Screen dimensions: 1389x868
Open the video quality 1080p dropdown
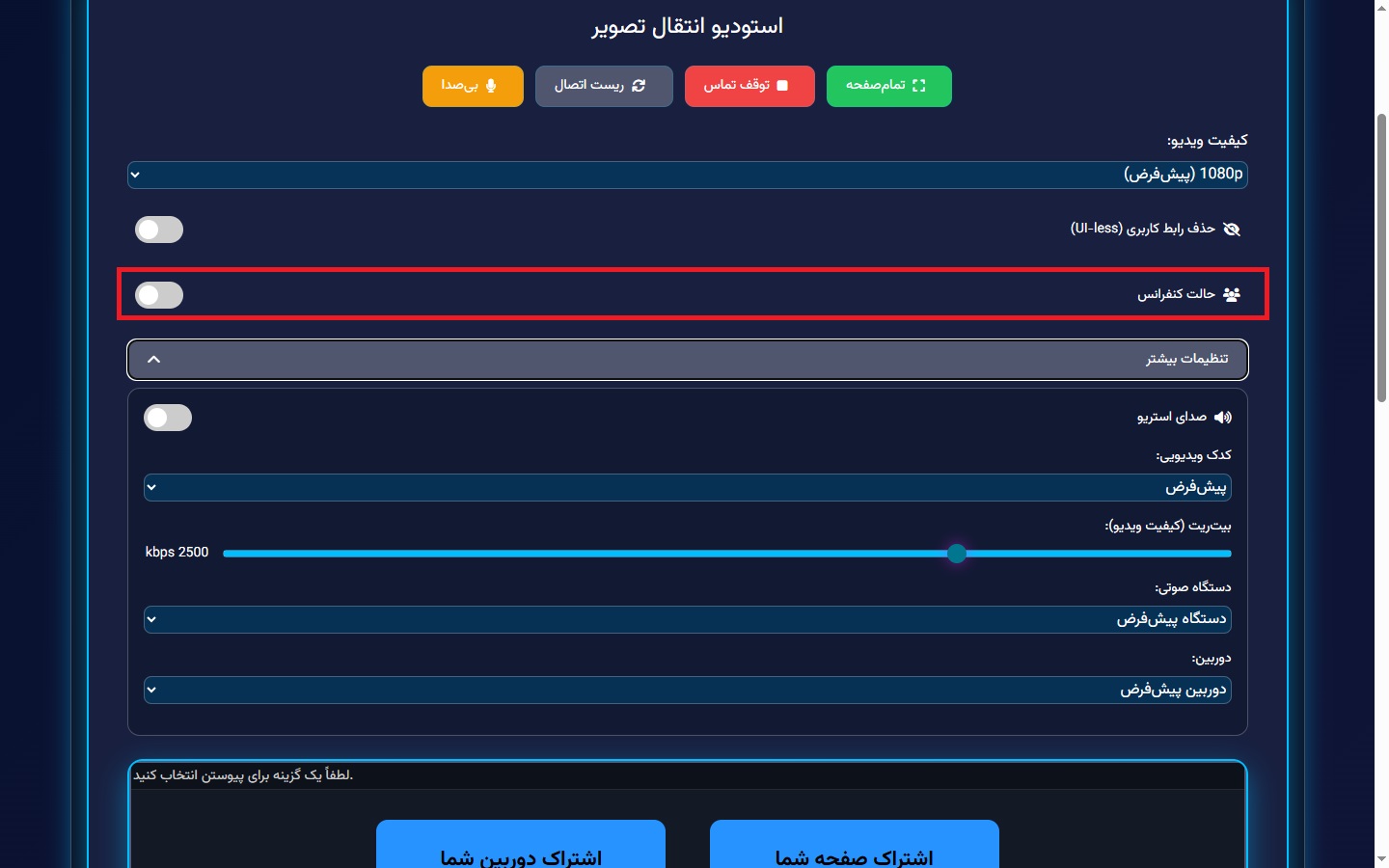[x=687, y=175]
